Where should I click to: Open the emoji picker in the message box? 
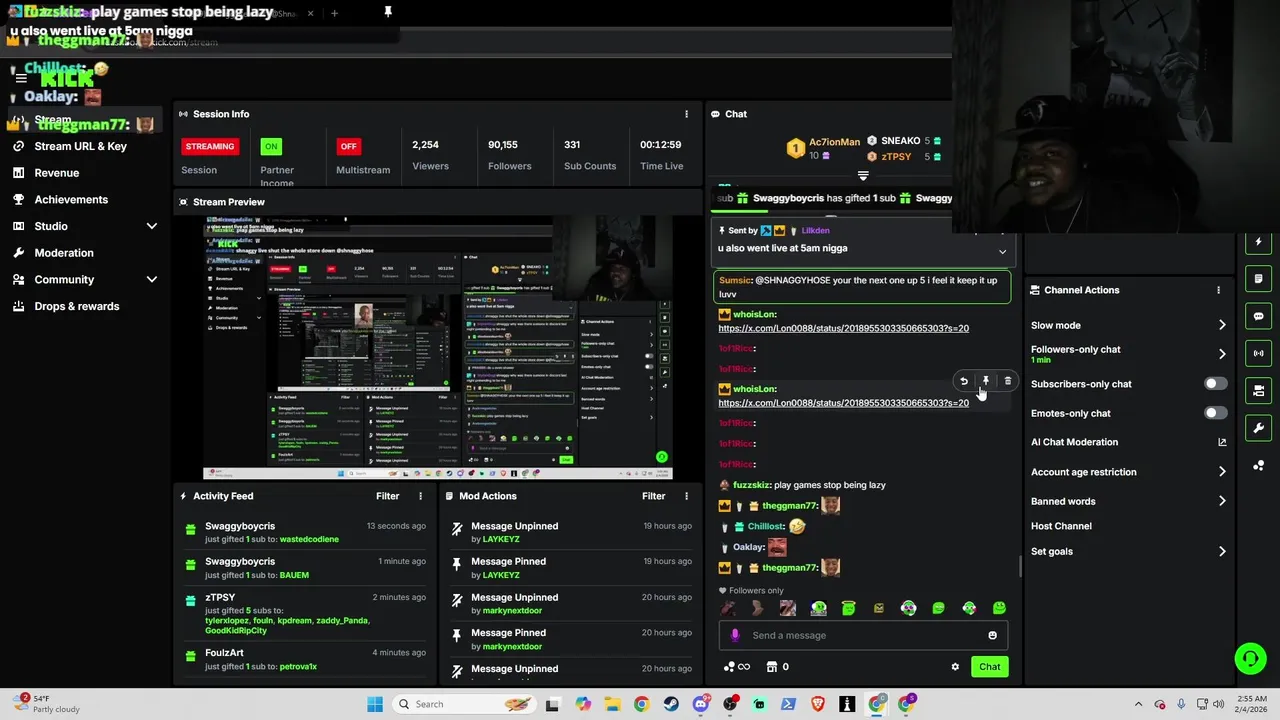(992, 635)
